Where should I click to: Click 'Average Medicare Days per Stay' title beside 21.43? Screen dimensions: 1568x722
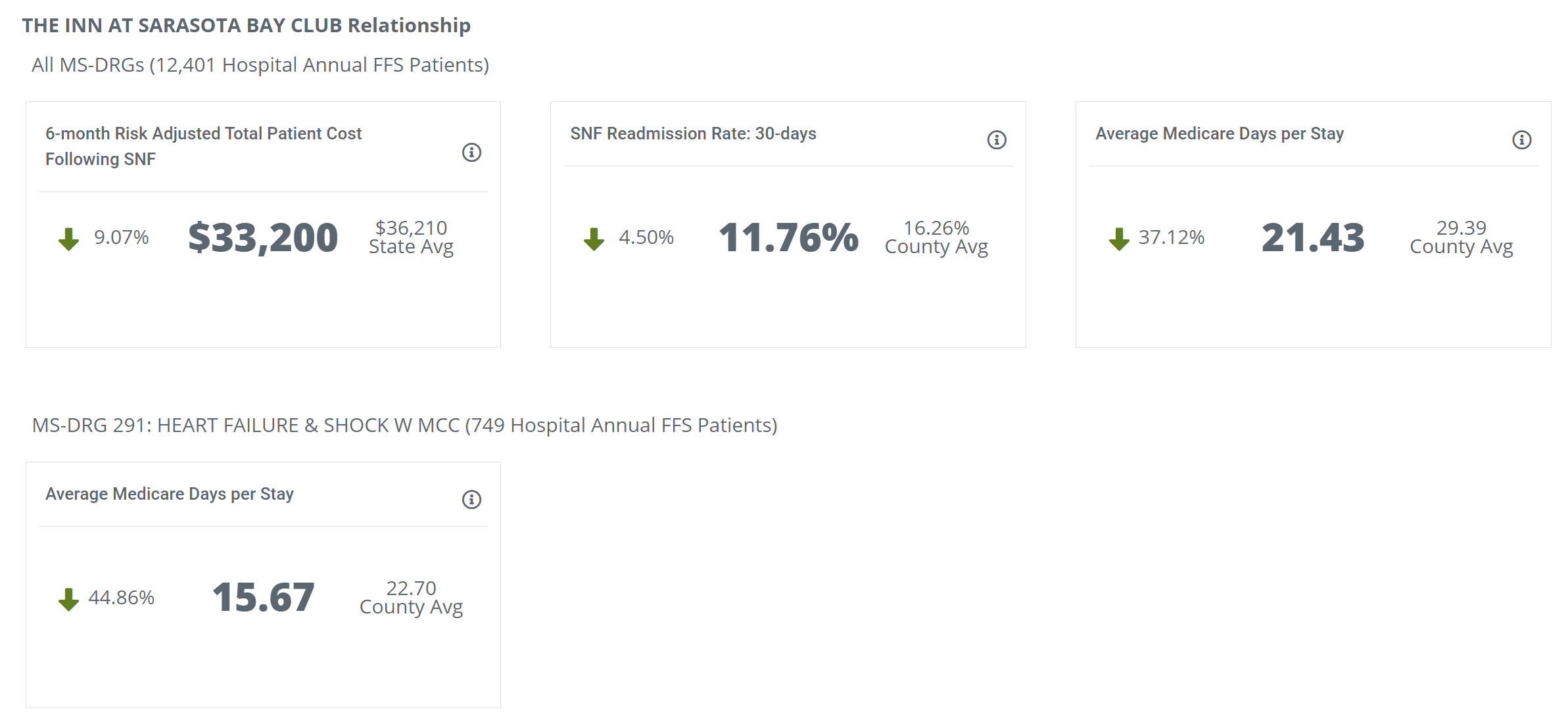tap(1220, 133)
